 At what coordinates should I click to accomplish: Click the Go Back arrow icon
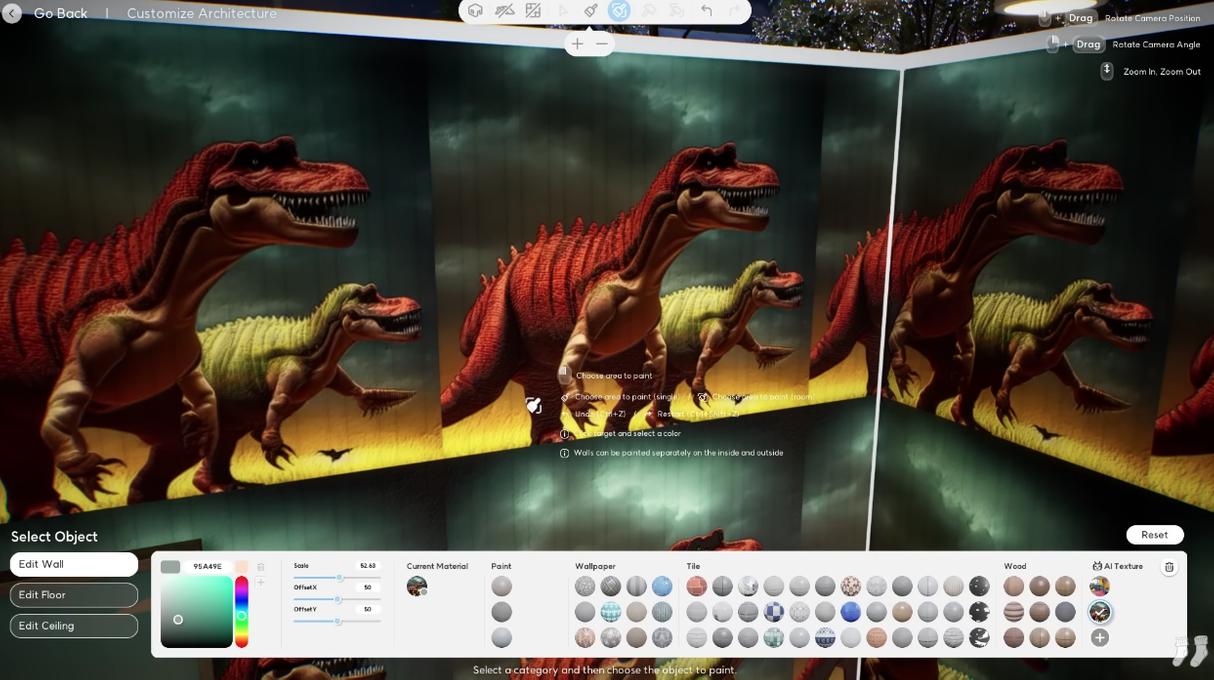pyautogui.click(x=12, y=13)
